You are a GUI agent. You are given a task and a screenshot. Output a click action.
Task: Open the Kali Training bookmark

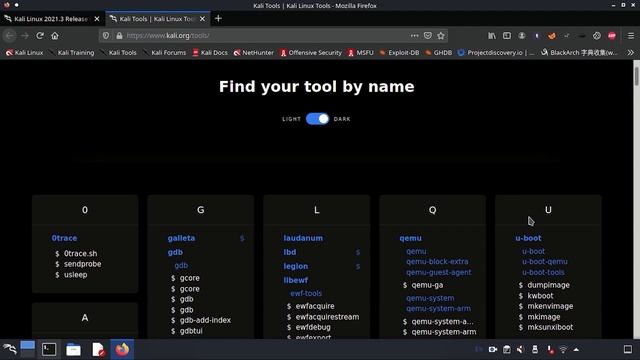click(72, 53)
